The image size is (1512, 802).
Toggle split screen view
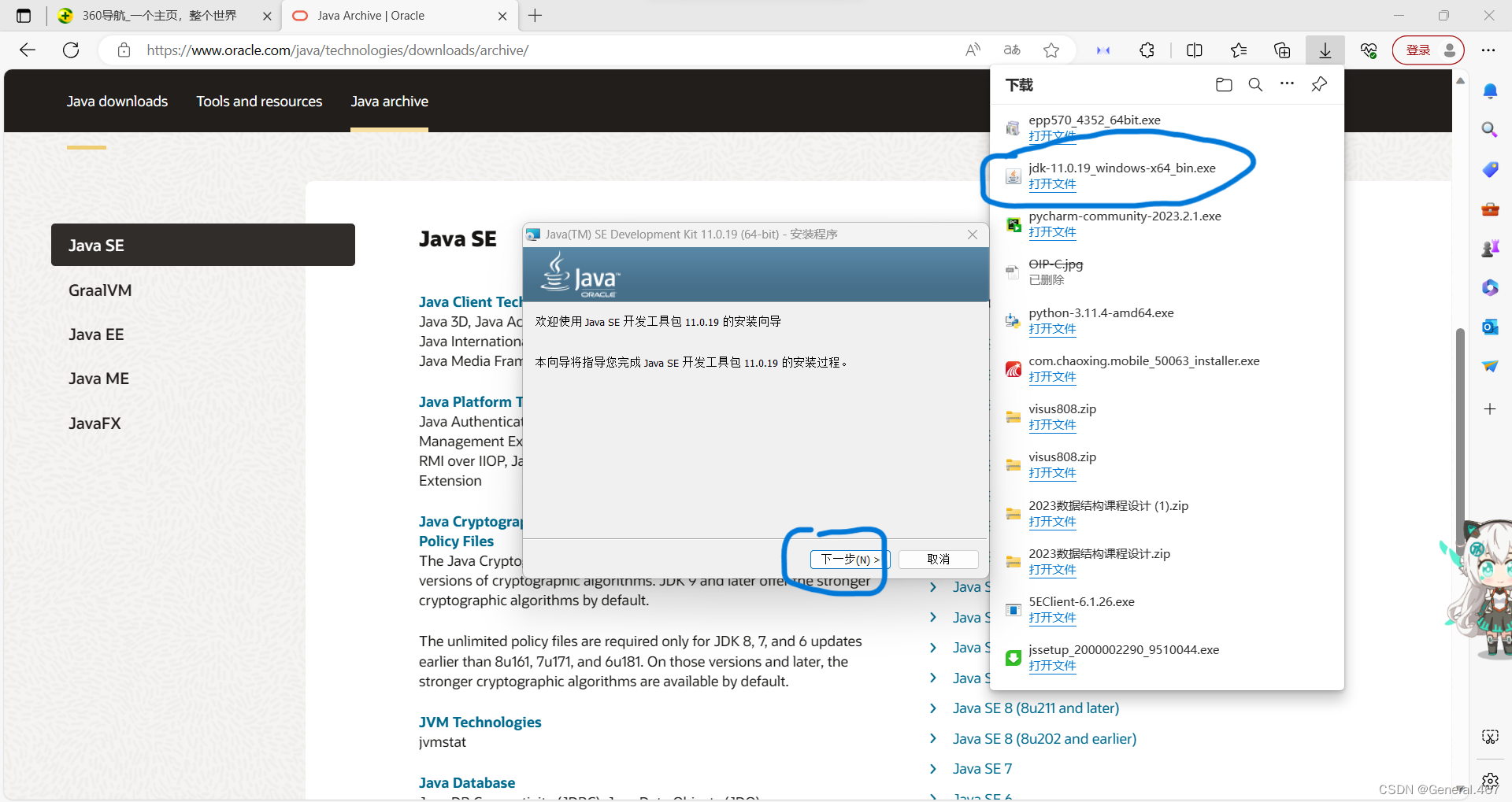click(1194, 50)
